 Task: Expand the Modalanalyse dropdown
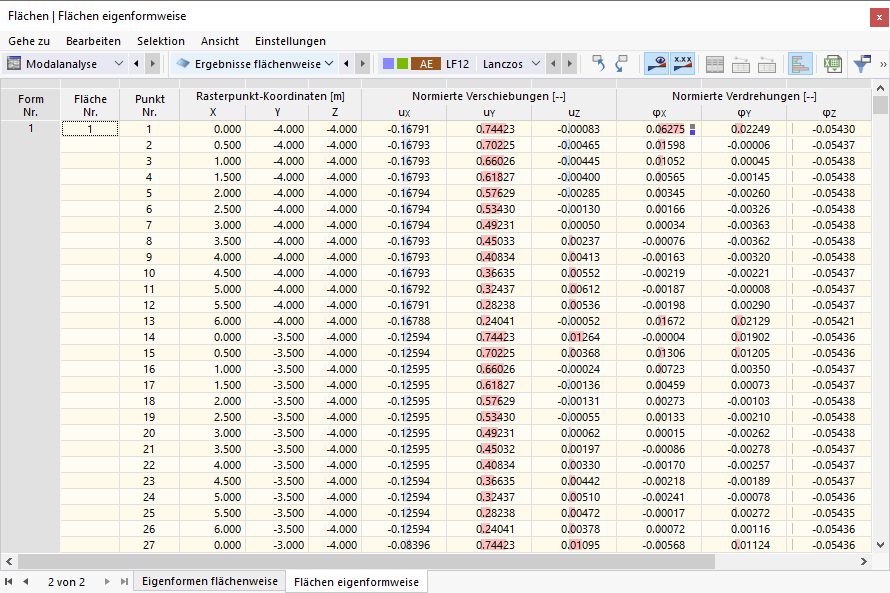[x=119, y=64]
